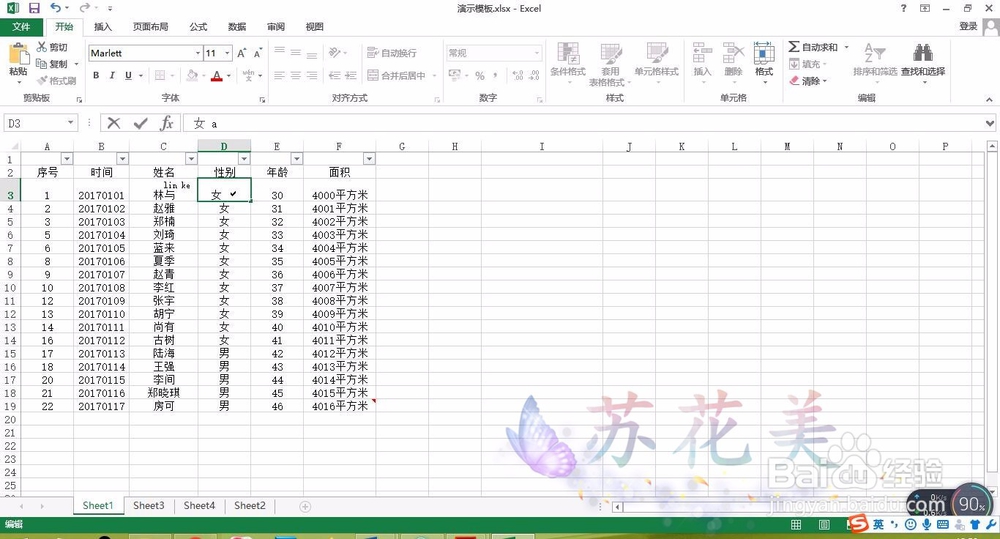This screenshot has width=1000, height=539.
Task: Open Find and Select (查找和选择)
Action: [x=923, y=63]
